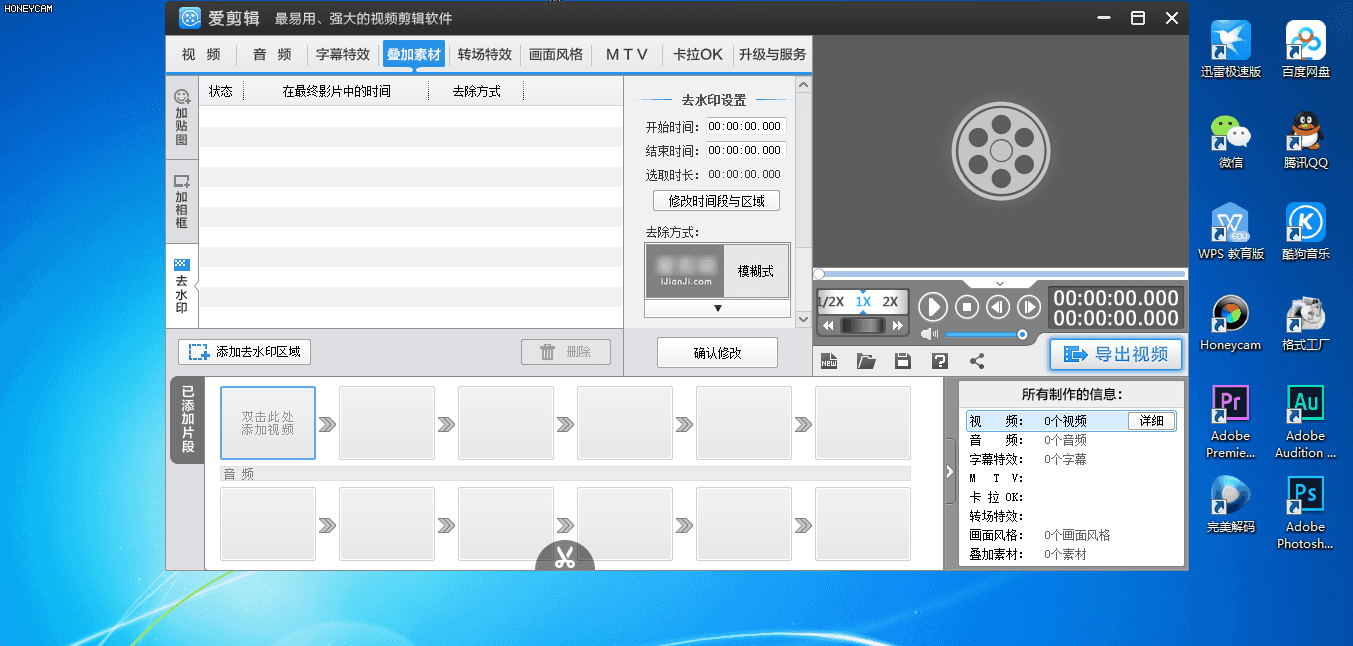Select the 模糊式 removal mode thumbnail
Screen dimensions: 1353x646
tap(717, 271)
